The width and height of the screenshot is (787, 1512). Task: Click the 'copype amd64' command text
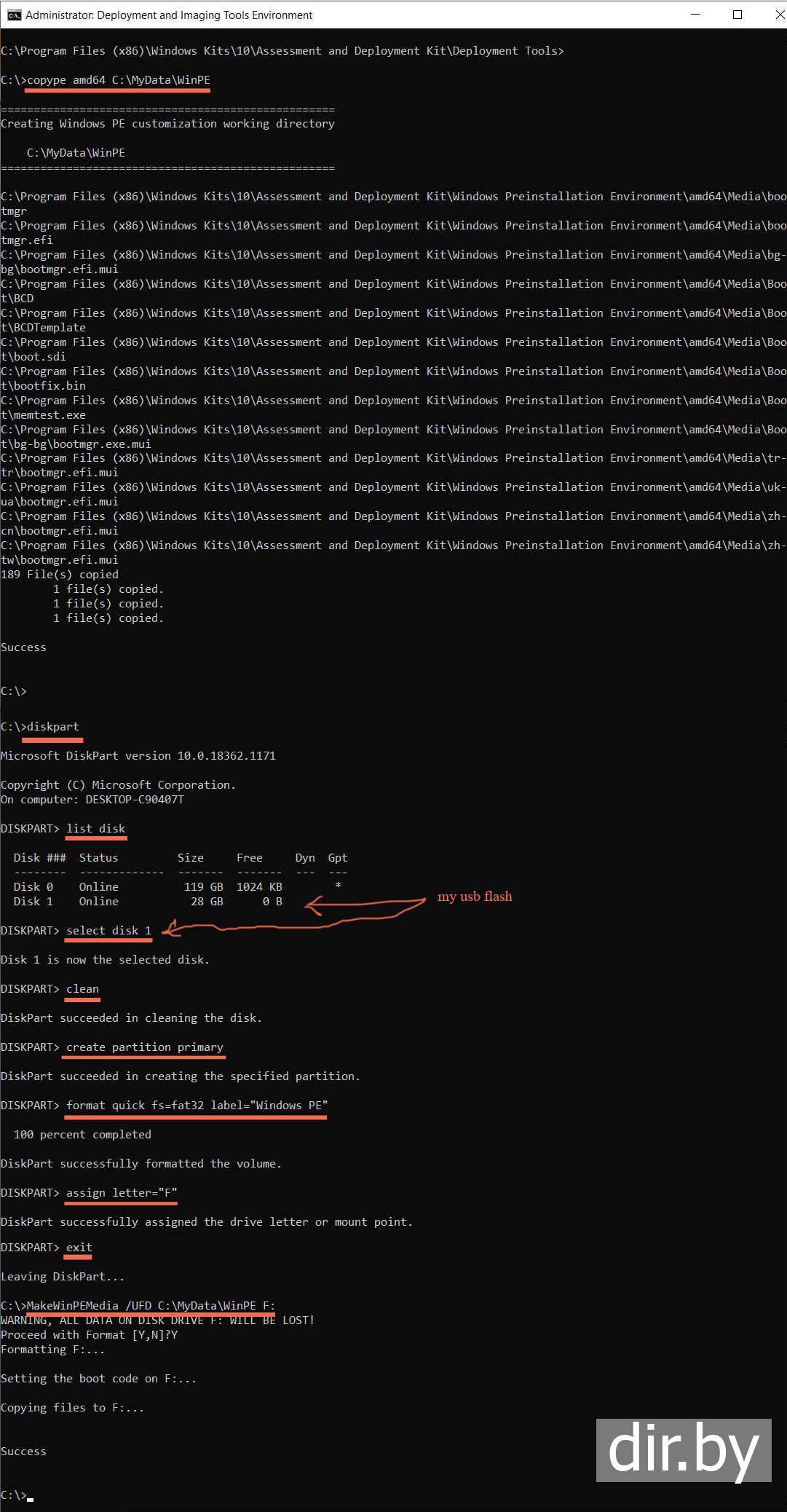118,80
